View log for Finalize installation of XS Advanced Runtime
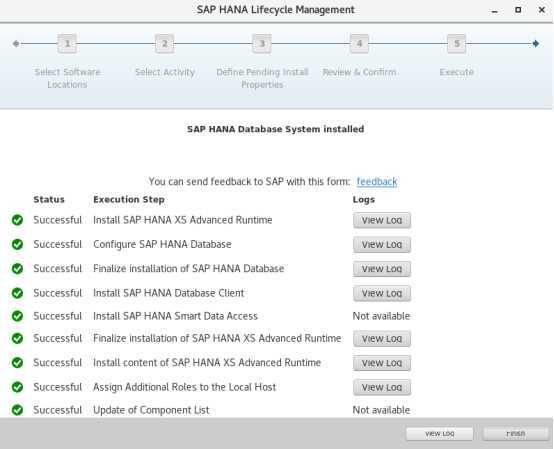This screenshot has height=449, width=554. [x=382, y=338]
